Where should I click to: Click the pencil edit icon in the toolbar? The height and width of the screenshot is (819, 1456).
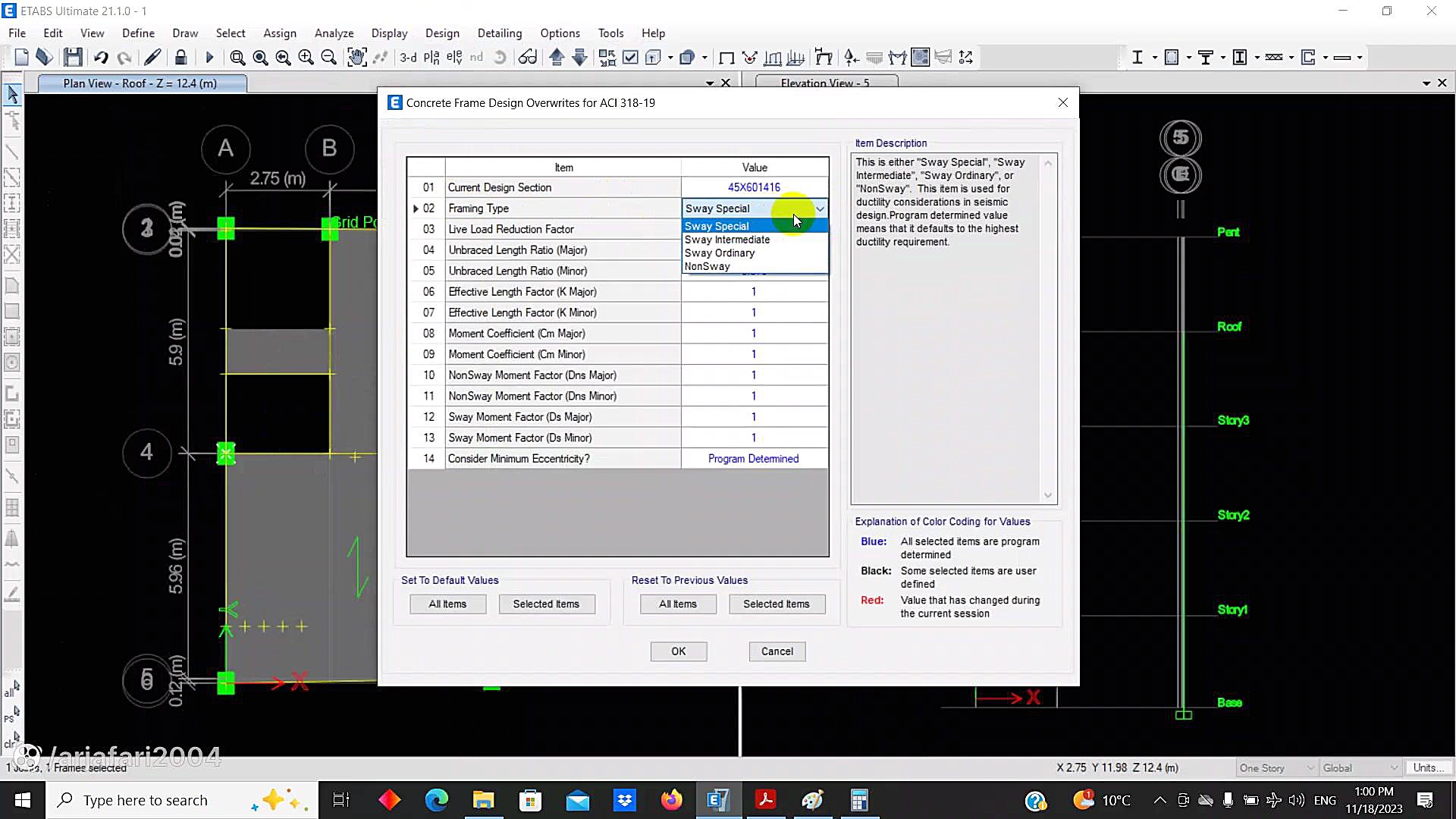152,57
